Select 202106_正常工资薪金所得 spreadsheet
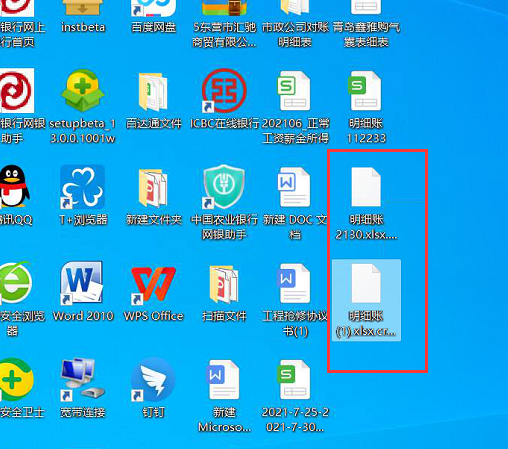The image size is (508, 449). (295, 91)
